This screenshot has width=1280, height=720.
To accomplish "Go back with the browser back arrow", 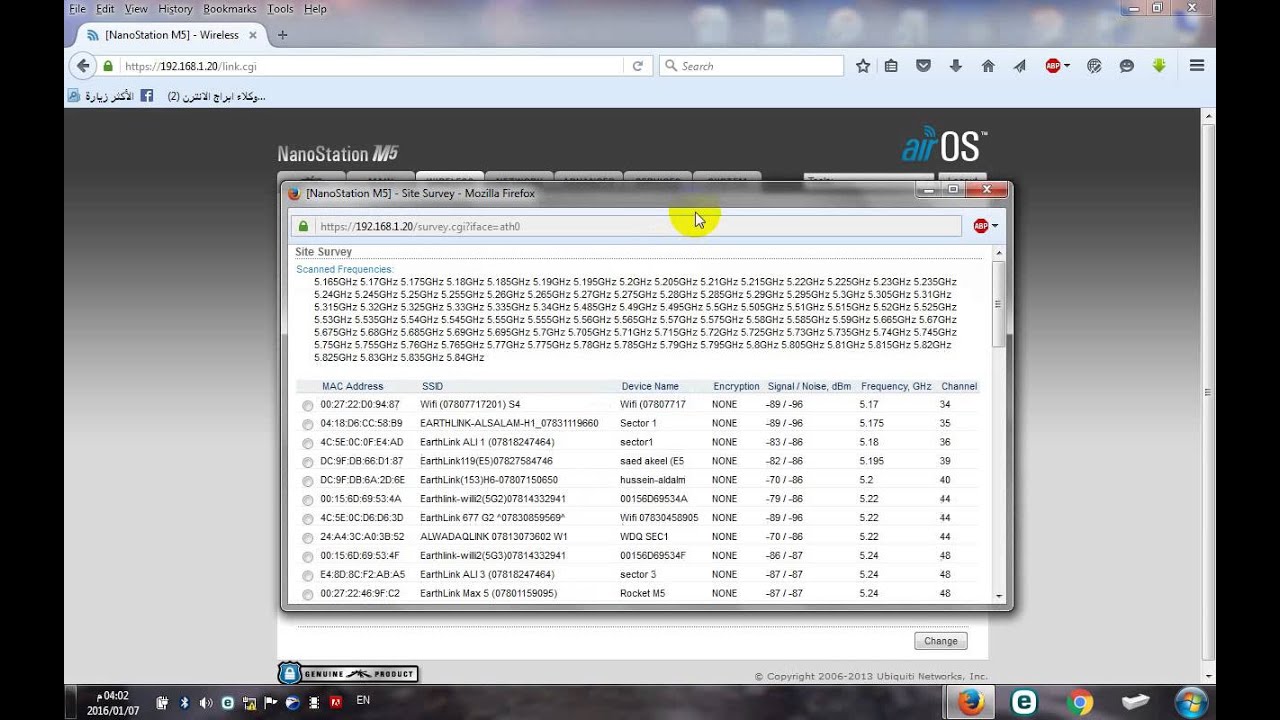I will [83, 66].
